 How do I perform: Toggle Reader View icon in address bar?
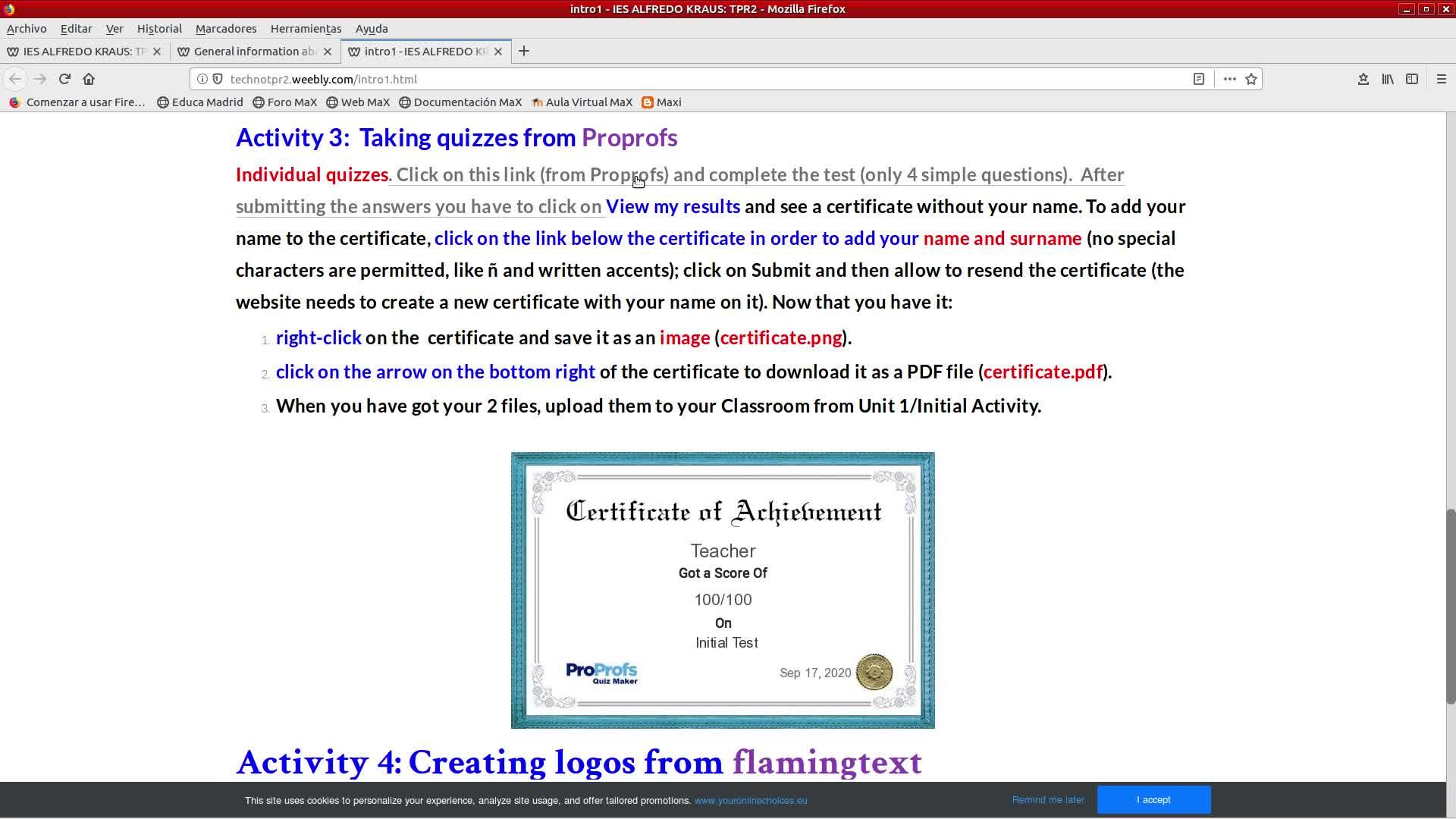click(x=1199, y=79)
